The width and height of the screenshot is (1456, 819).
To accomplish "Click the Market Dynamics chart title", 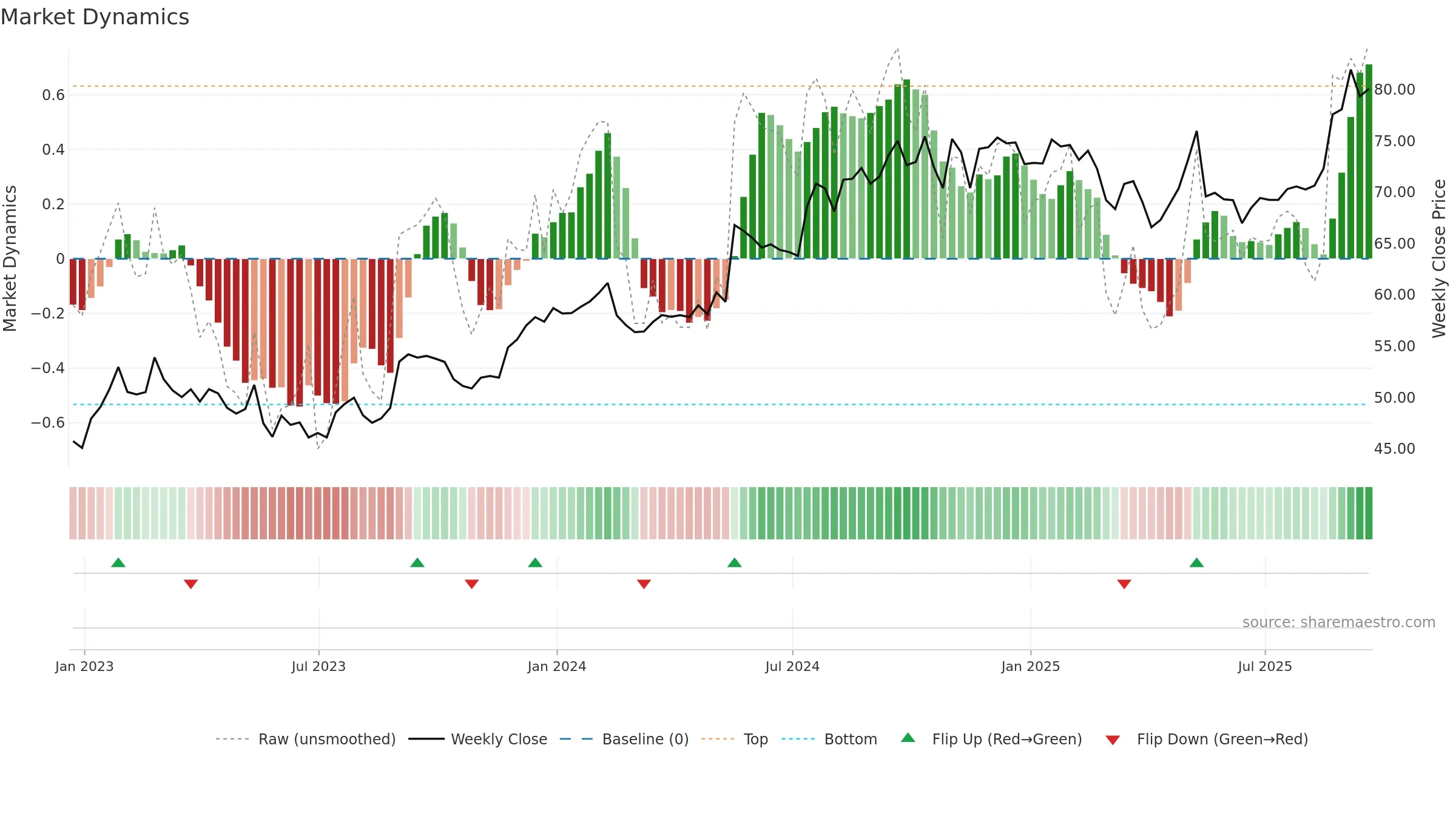I will (x=95, y=17).
